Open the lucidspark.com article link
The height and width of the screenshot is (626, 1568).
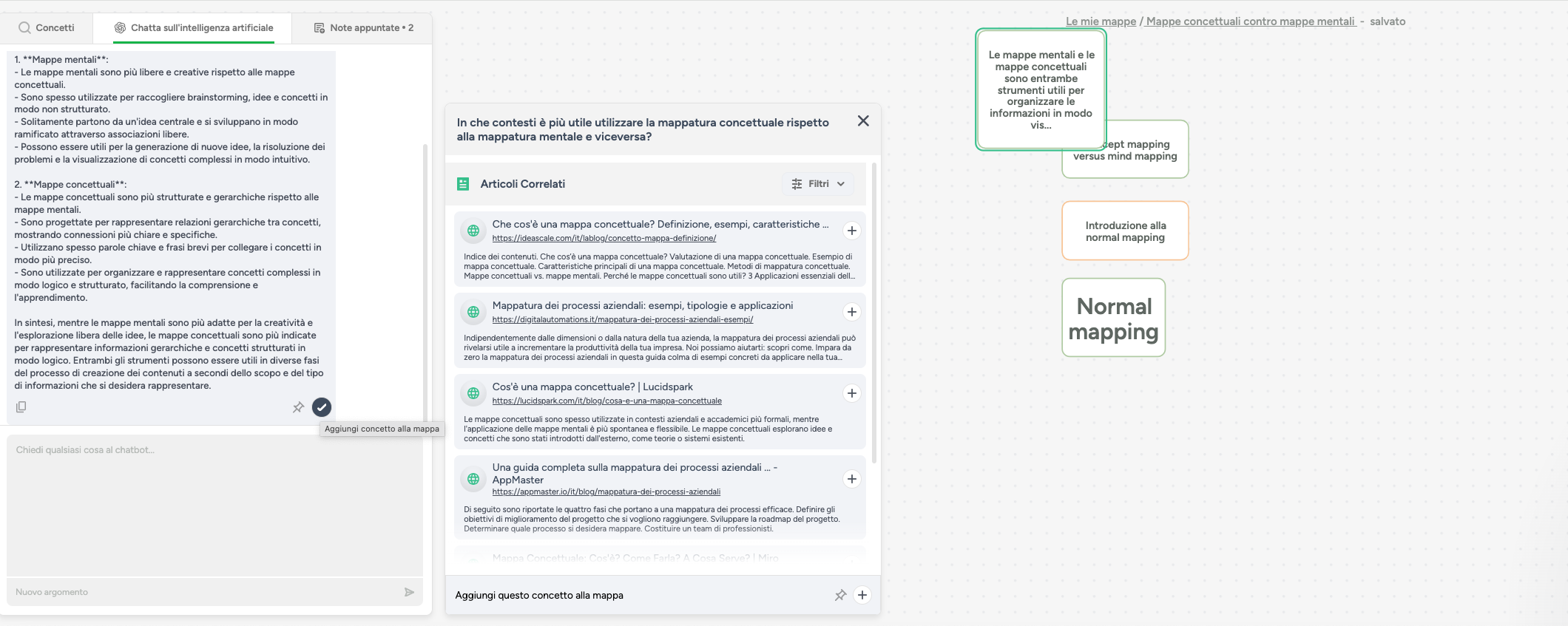pos(606,401)
